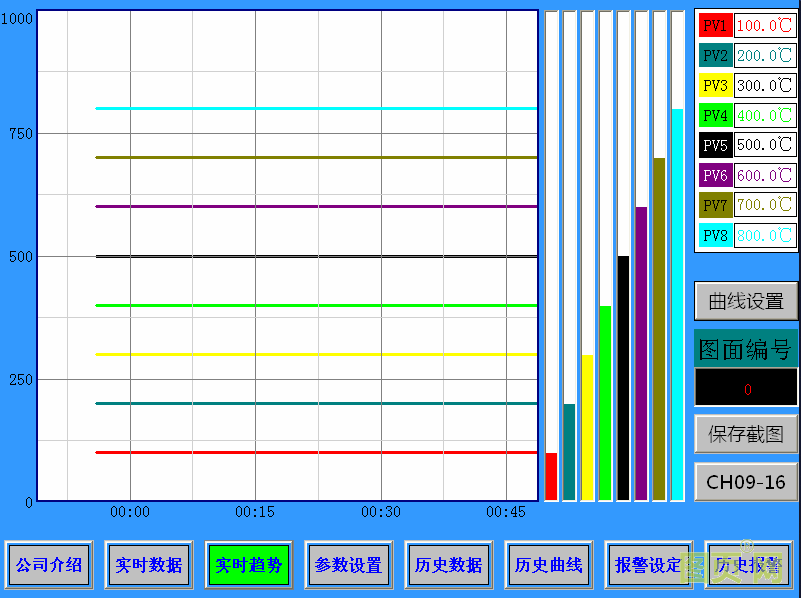This screenshot has height=598, width=801.
Task: Go to 历史数据 screen
Action: coord(449,565)
